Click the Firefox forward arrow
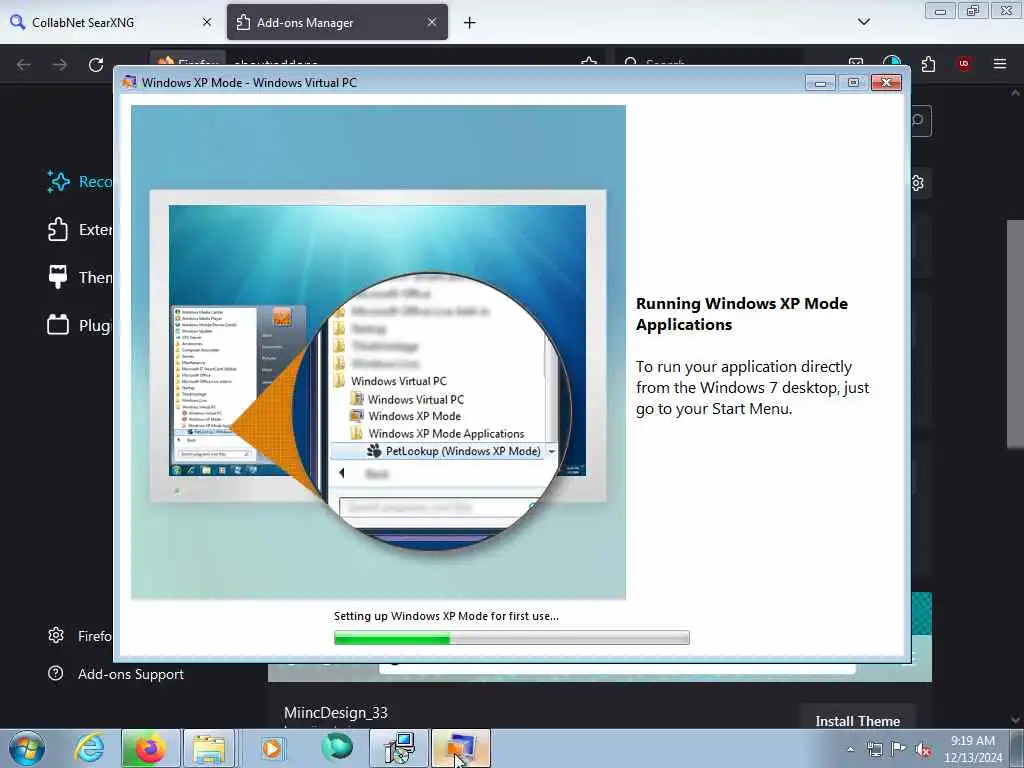Image resolution: width=1024 pixels, height=768 pixels. click(59, 64)
